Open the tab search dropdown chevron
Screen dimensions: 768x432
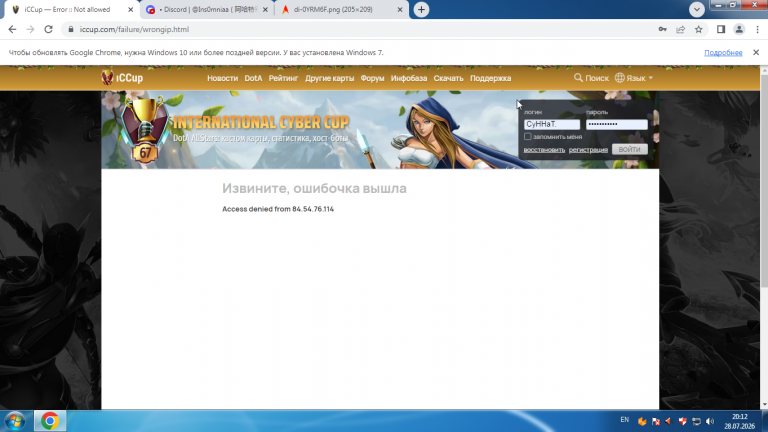(696, 9)
